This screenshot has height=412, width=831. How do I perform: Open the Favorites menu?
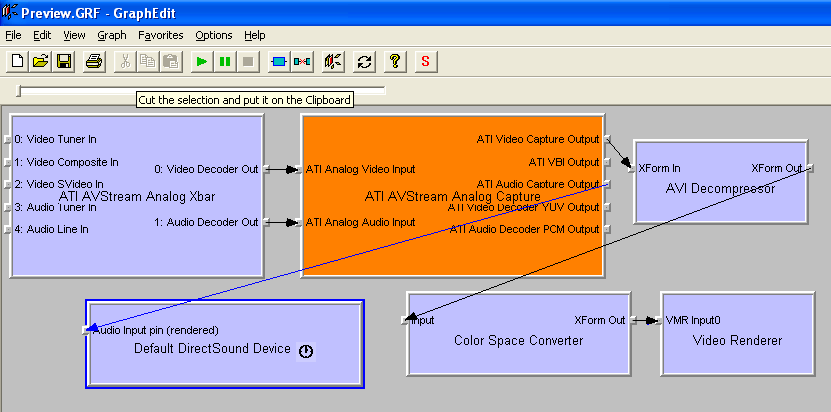[x=161, y=36]
